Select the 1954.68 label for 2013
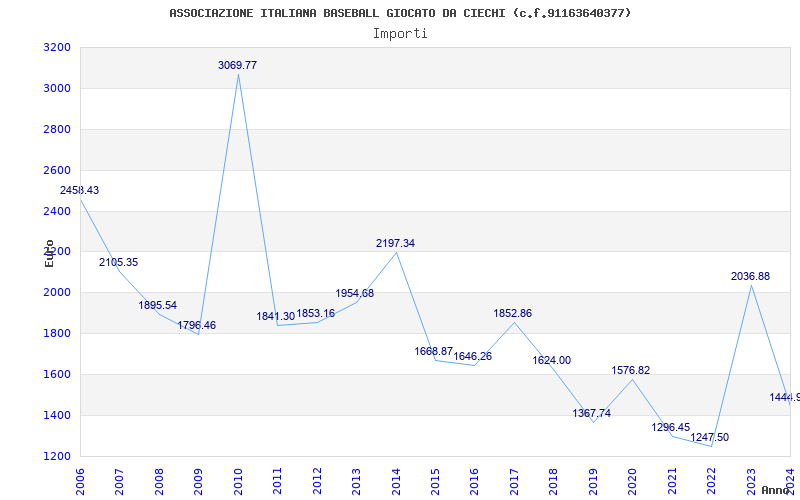The height and width of the screenshot is (500, 800). 355,293
